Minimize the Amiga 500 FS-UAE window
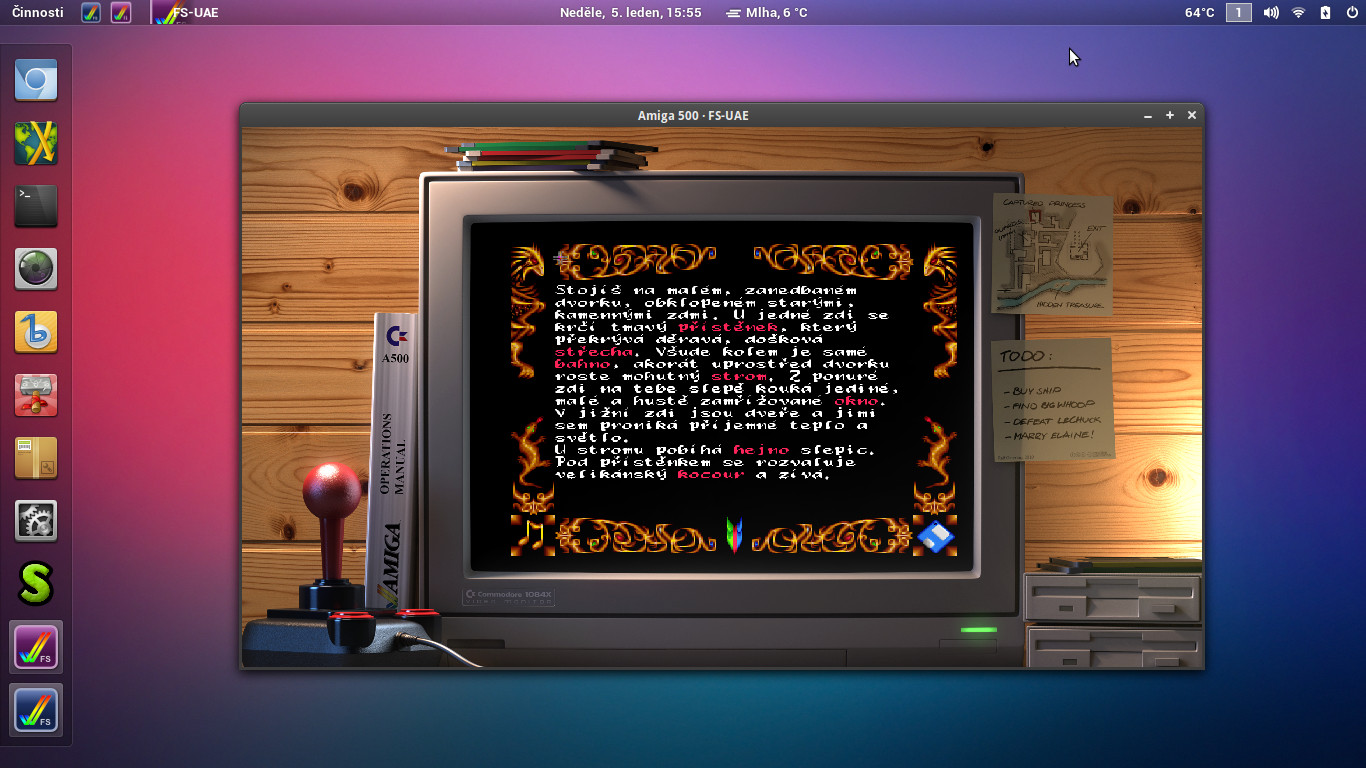 (x=1148, y=116)
